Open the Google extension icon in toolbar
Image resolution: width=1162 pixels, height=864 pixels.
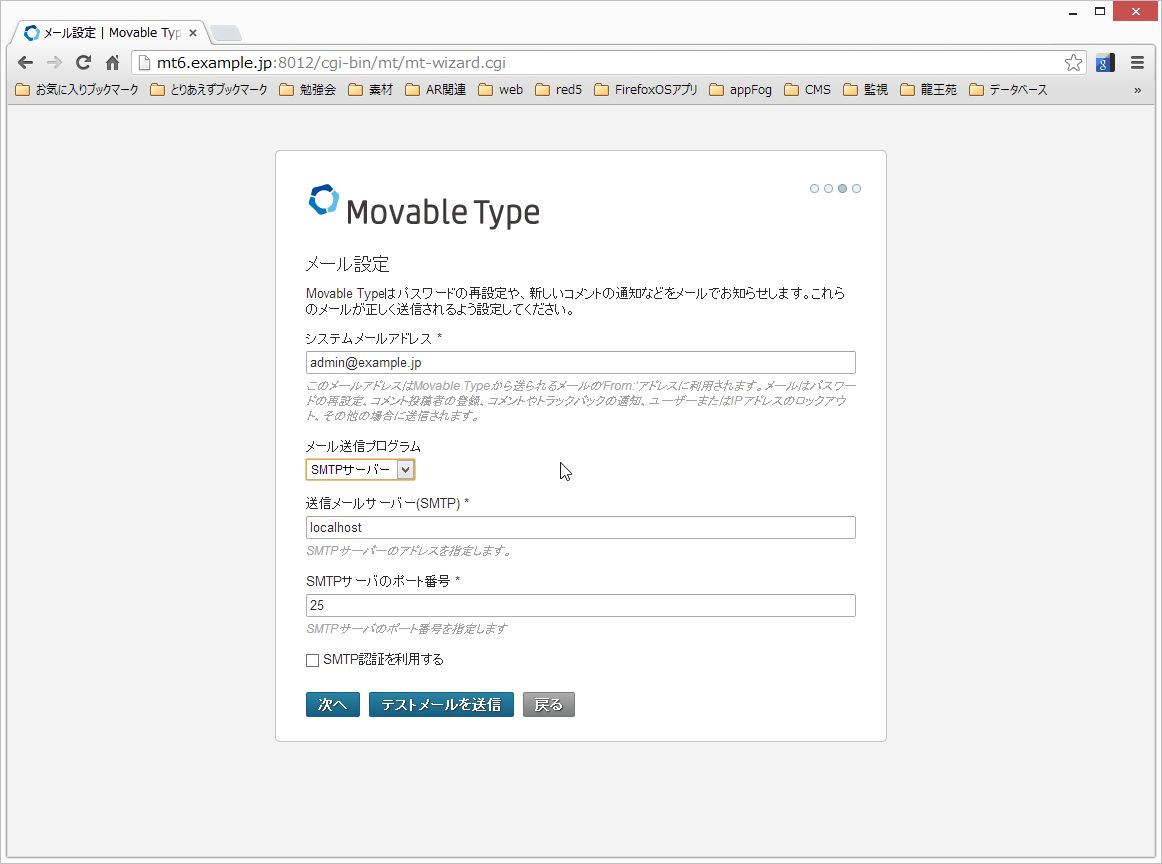point(1105,63)
